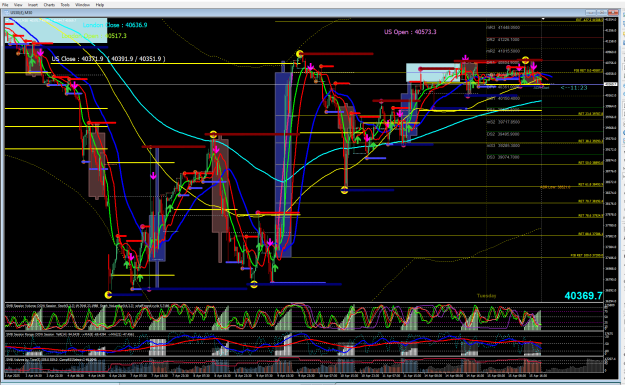Click the mR2 pivot level label
Screen dimensions: 625x385
pos(503,51)
